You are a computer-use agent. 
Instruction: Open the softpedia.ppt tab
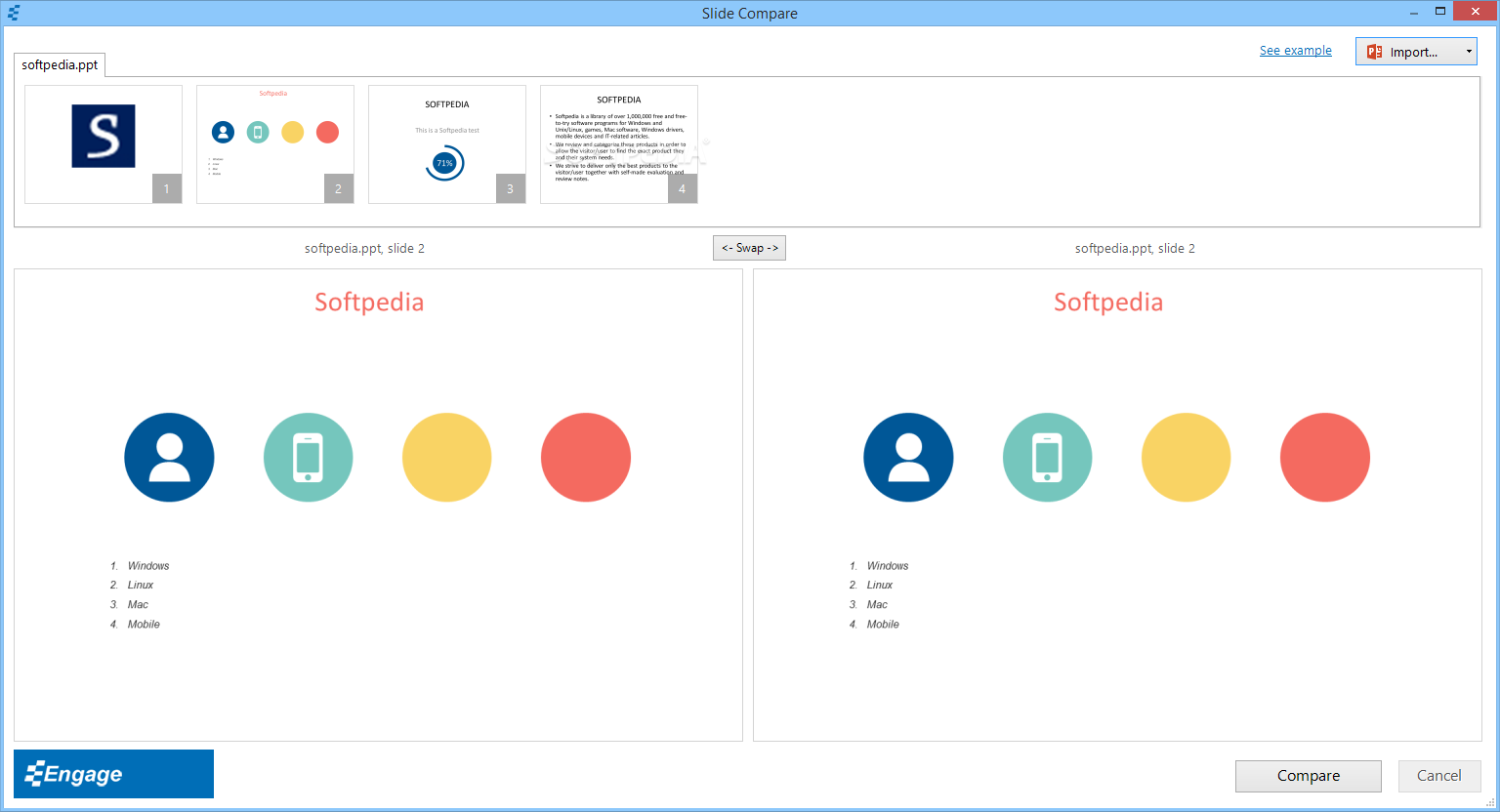[x=60, y=64]
